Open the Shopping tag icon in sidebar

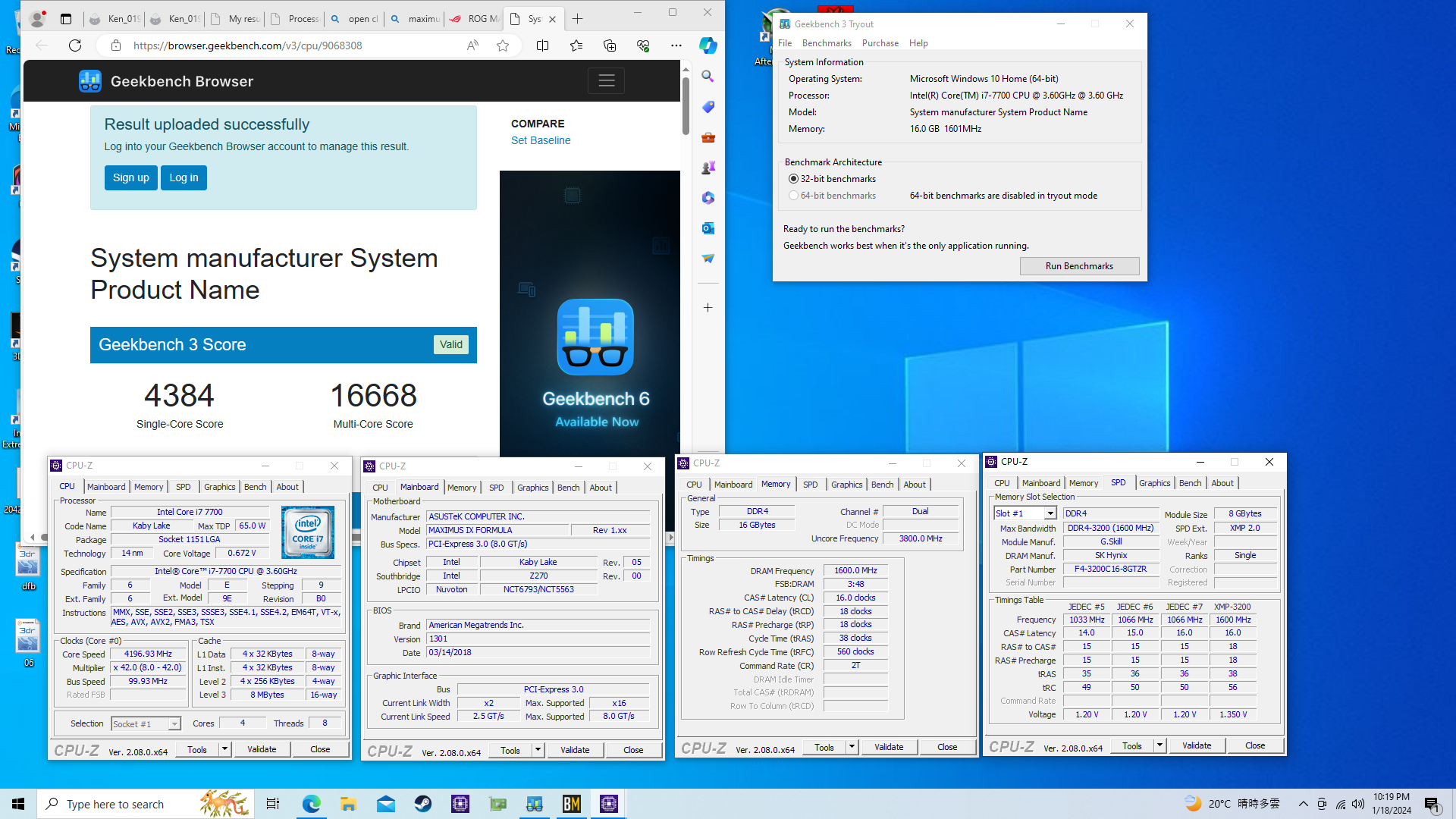708,106
